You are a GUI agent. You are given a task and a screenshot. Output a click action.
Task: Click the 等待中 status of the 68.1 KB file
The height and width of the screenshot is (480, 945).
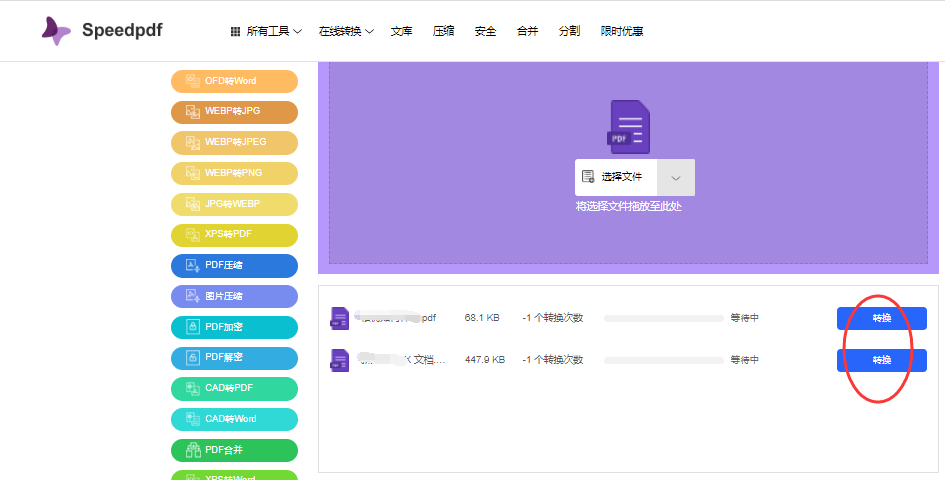click(745, 318)
